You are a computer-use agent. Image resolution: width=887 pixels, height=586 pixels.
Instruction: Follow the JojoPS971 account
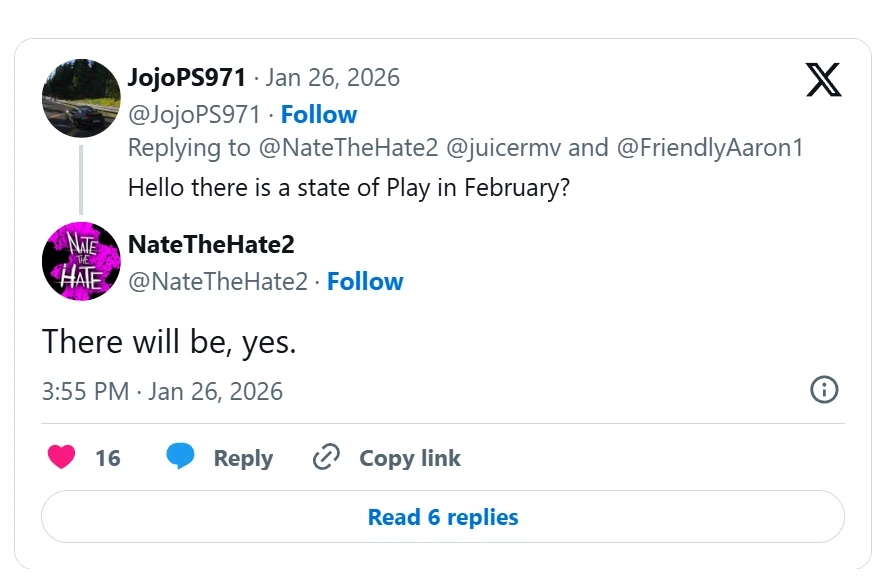tap(318, 114)
